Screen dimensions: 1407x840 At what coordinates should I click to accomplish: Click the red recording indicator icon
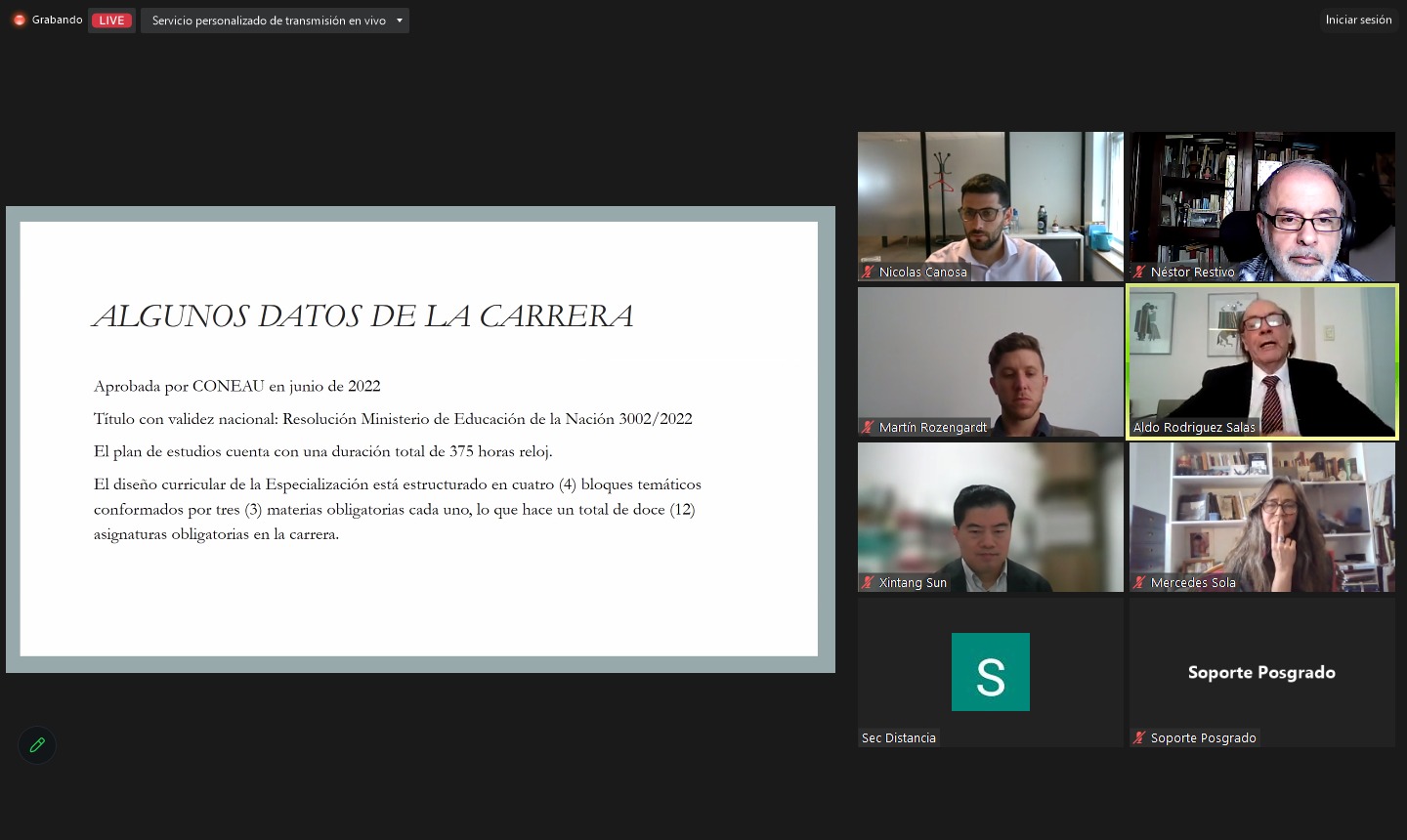click(19, 20)
